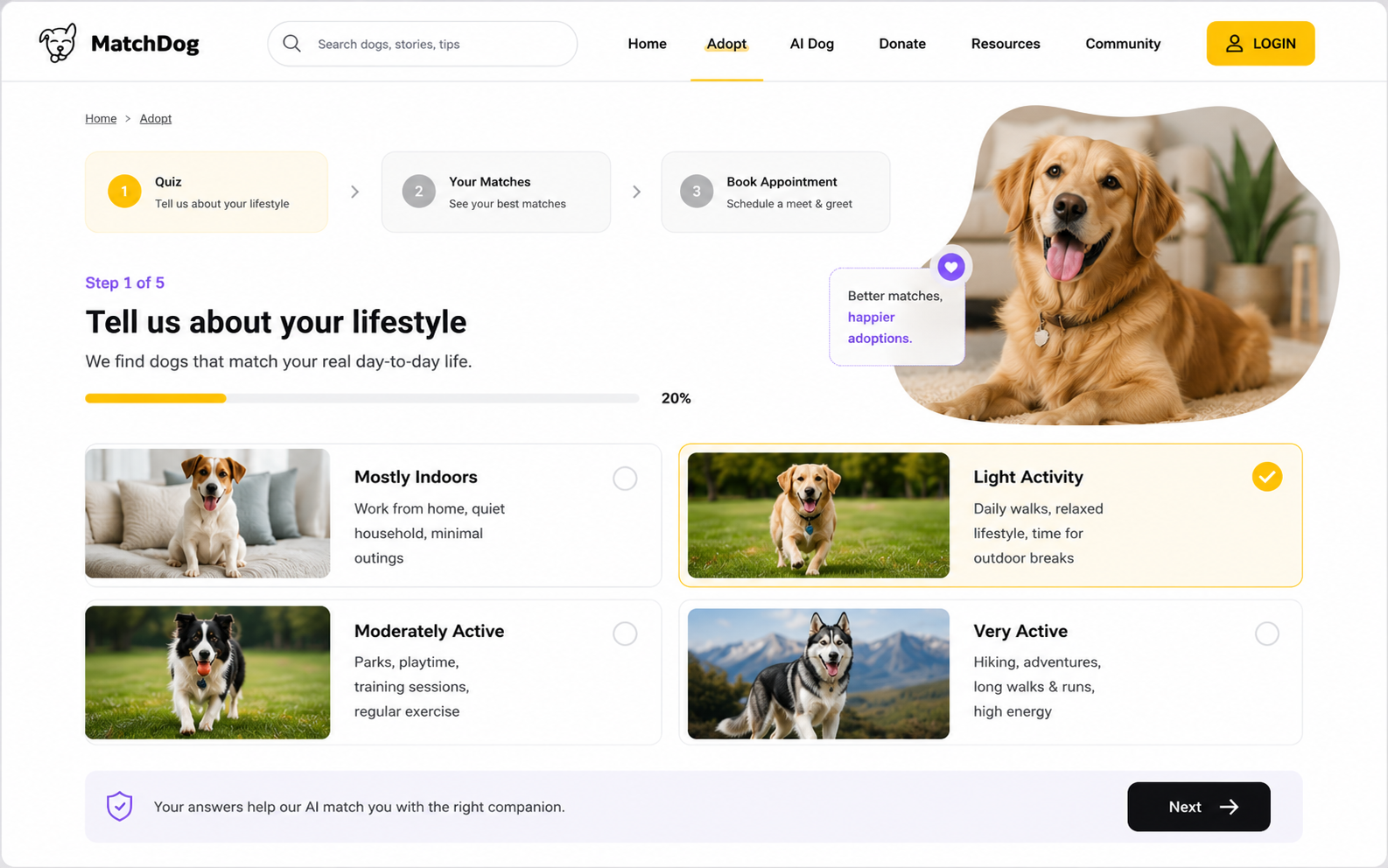1388x868 pixels.
Task: Click the Next button
Action: 1198,807
